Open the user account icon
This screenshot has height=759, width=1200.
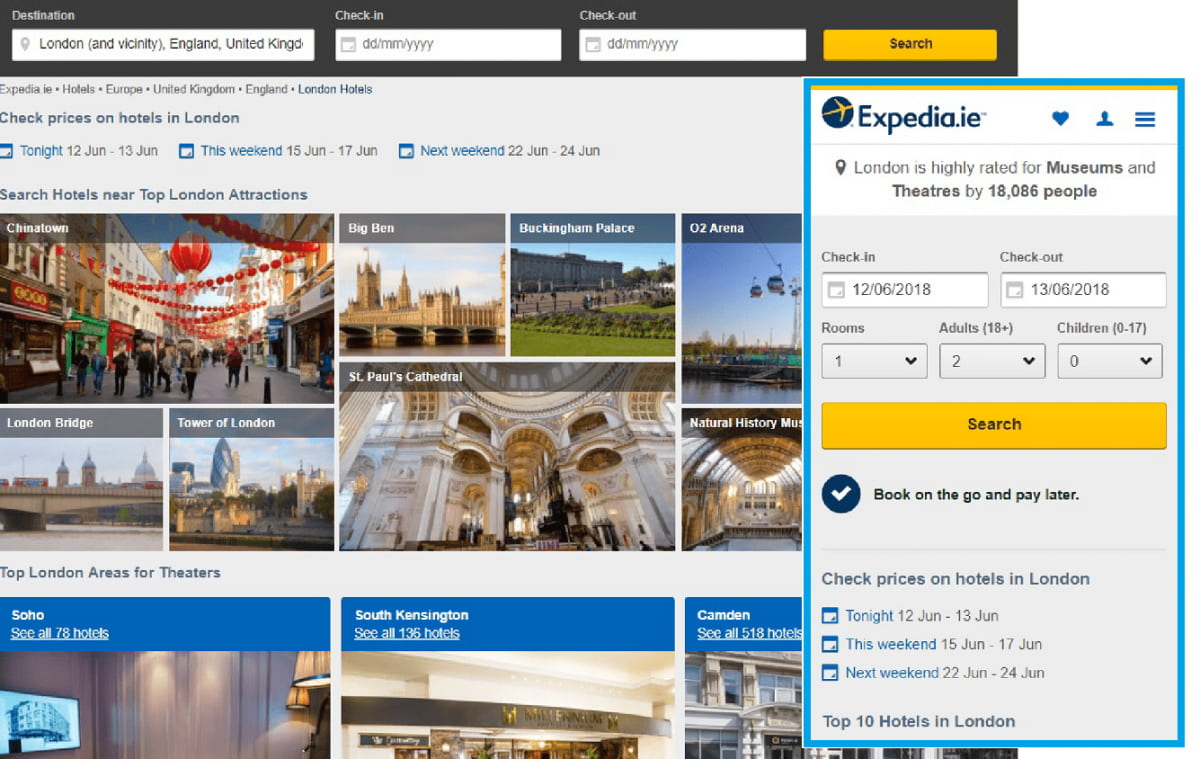[x=1104, y=119]
